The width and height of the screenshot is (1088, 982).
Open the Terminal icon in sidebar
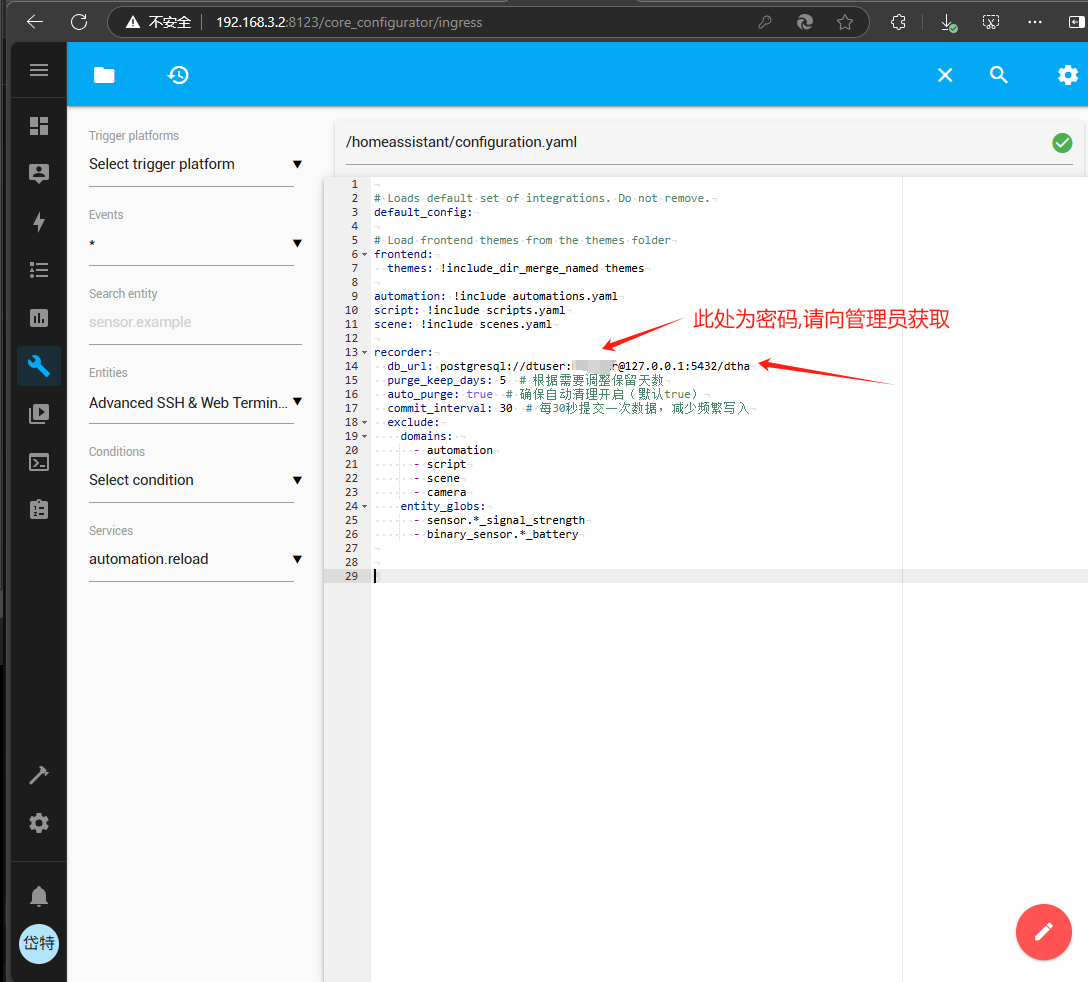(39, 462)
